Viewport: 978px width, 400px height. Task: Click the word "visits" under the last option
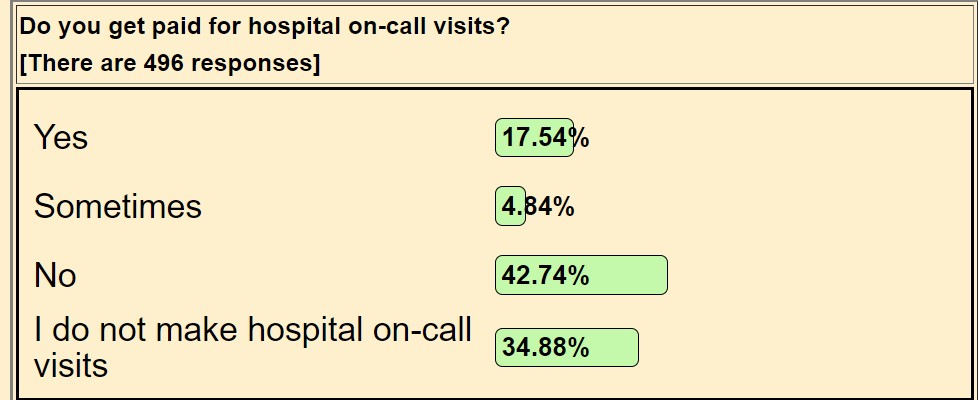[70, 365]
